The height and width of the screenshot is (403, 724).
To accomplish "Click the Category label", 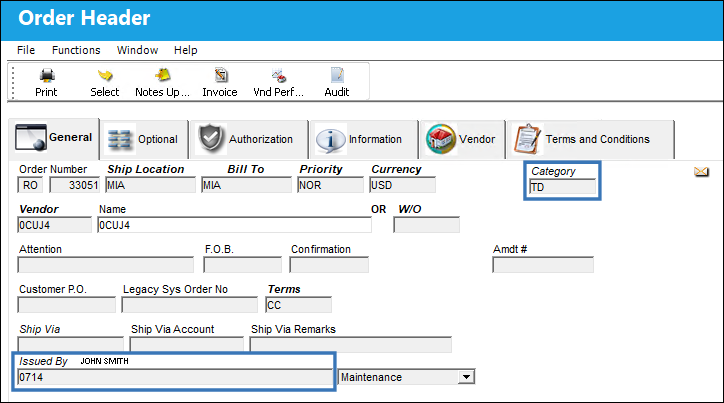I will coord(553,171).
